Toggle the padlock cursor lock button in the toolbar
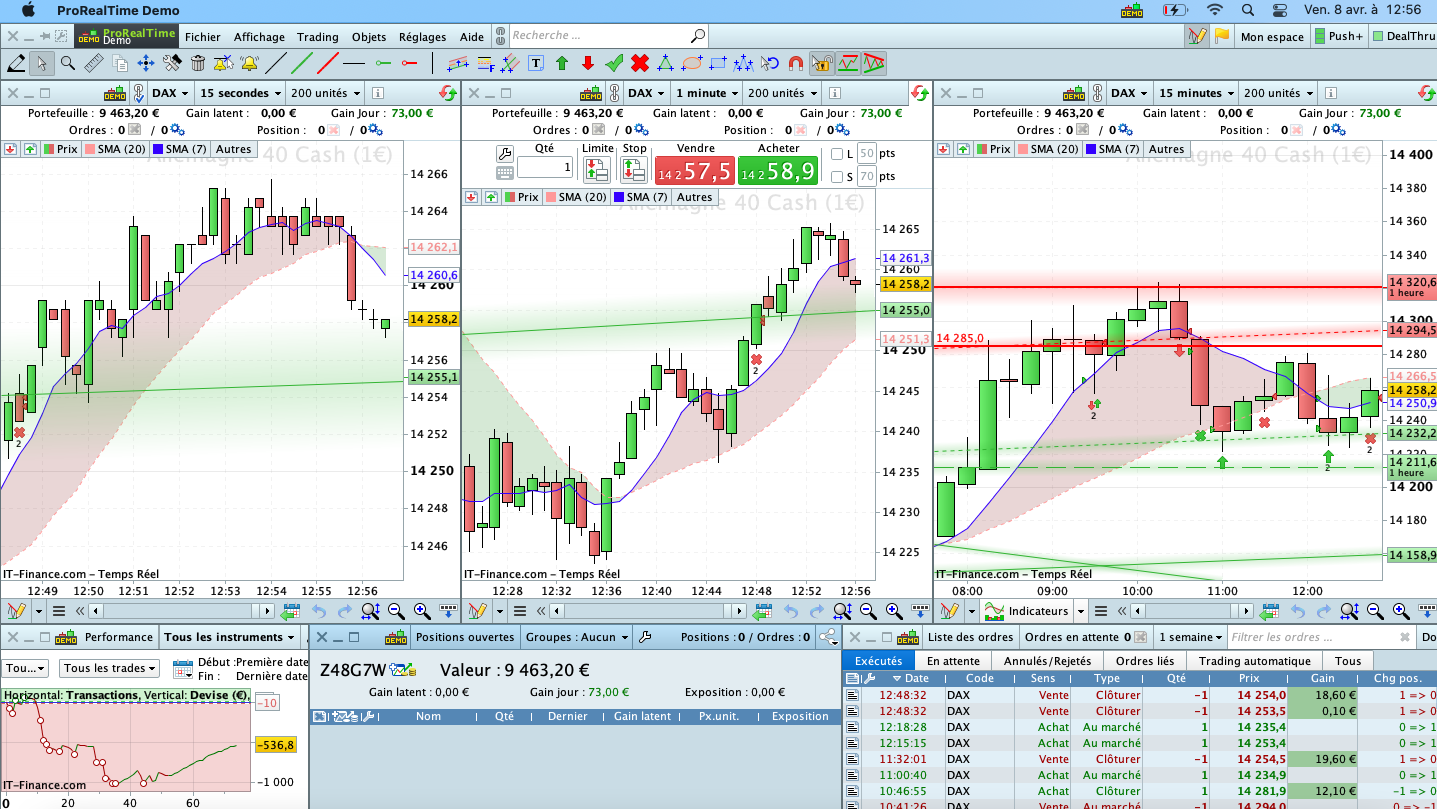The image size is (1437, 809). click(821, 63)
